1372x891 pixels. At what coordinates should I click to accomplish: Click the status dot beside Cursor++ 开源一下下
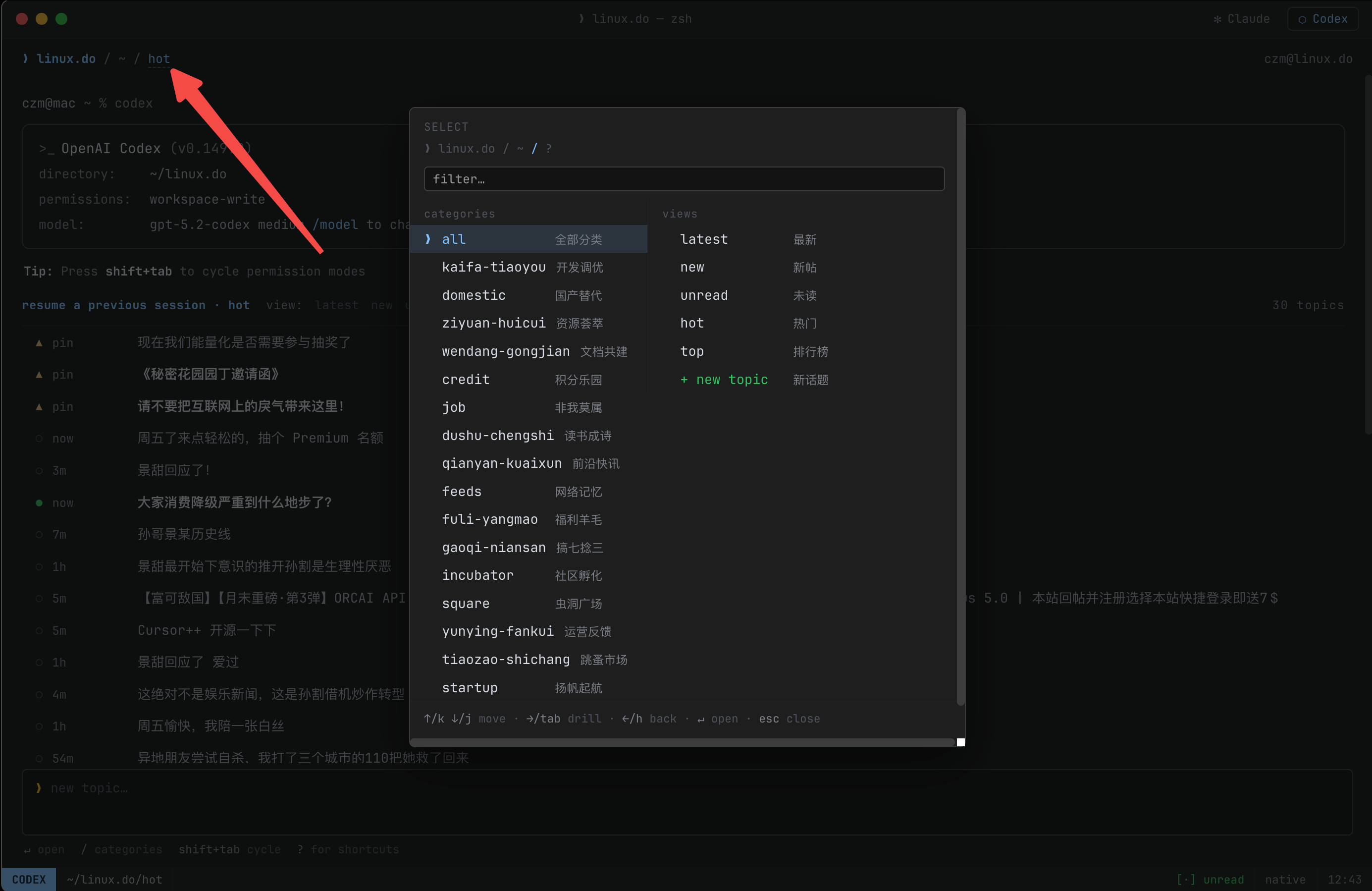[x=39, y=630]
